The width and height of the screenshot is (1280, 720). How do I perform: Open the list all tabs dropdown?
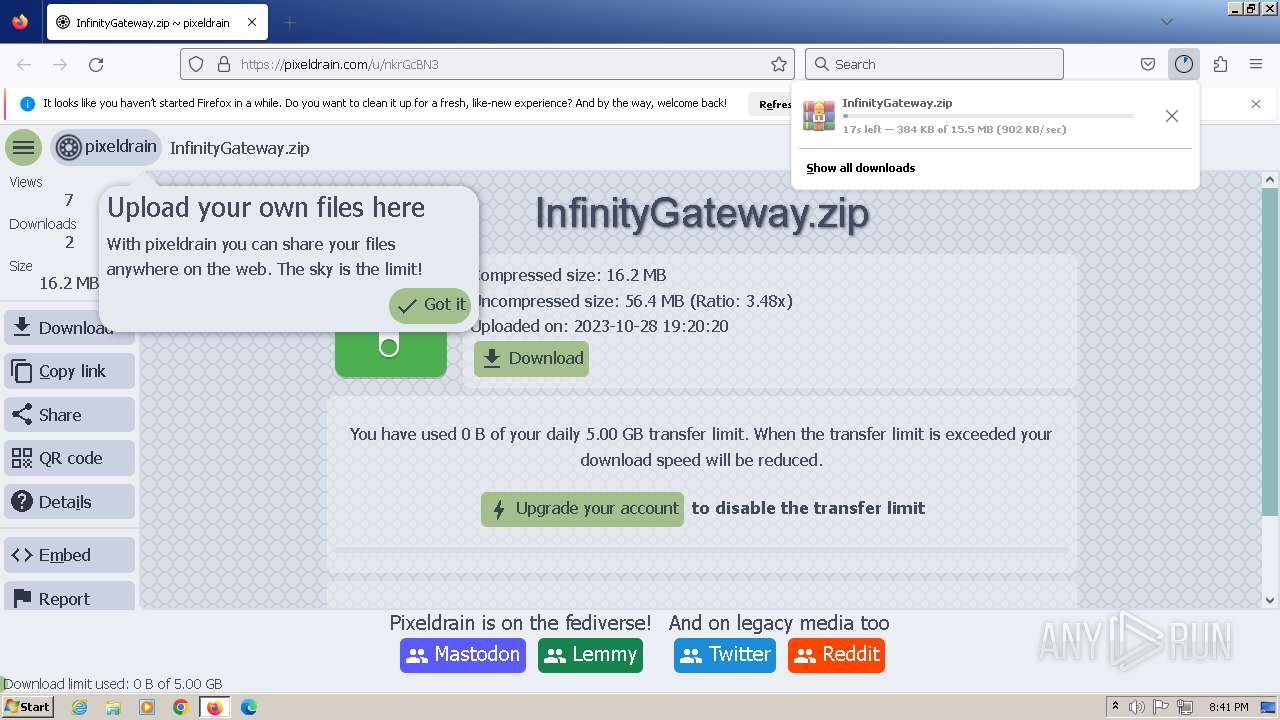(x=1166, y=22)
